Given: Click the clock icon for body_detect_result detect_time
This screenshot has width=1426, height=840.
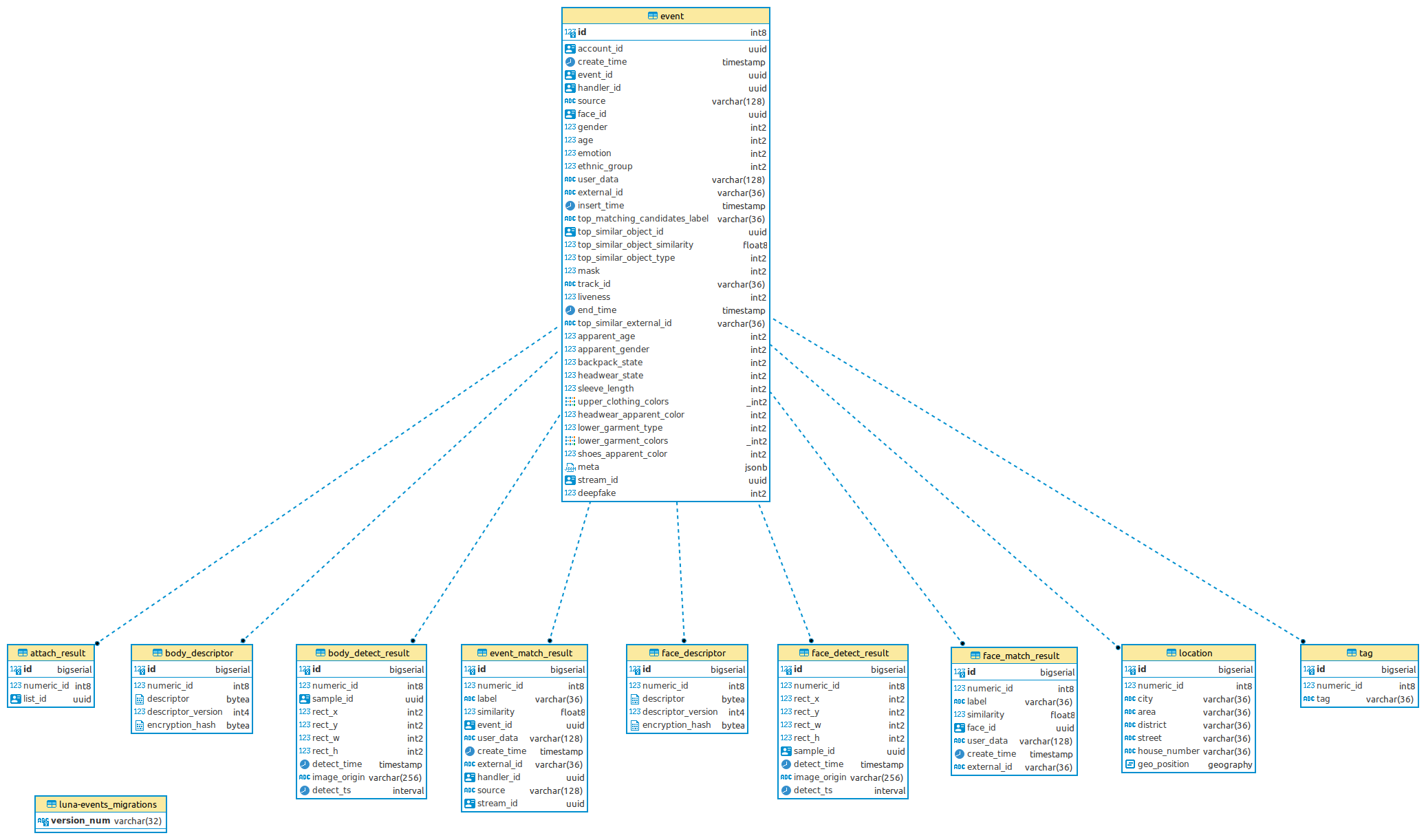Looking at the screenshot, I should pyautogui.click(x=305, y=764).
